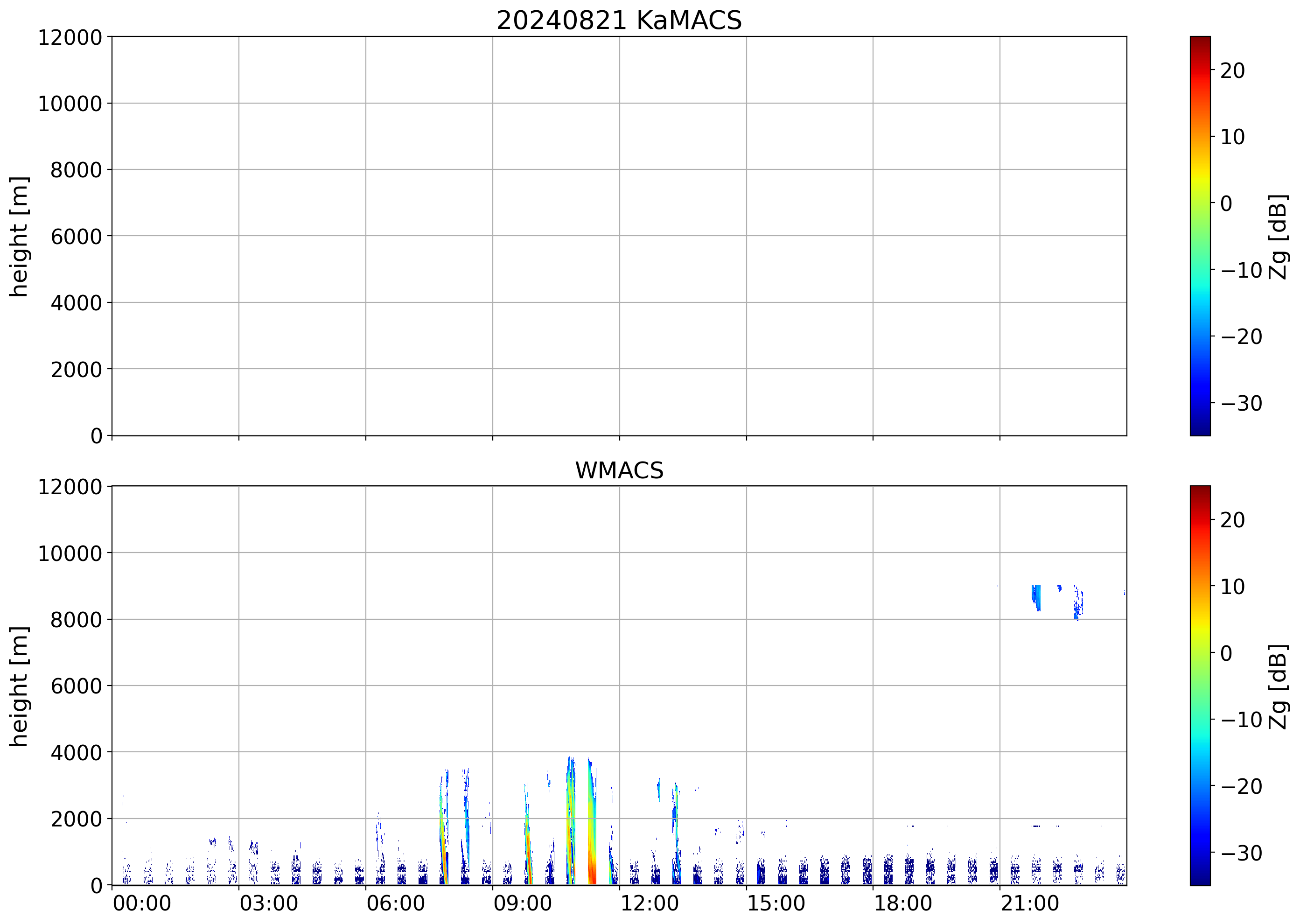Image resolution: width=1300 pixels, height=924 pixels.
Task: Click the 4000 tick of the WMACS plot
Action: click(76, 753)
